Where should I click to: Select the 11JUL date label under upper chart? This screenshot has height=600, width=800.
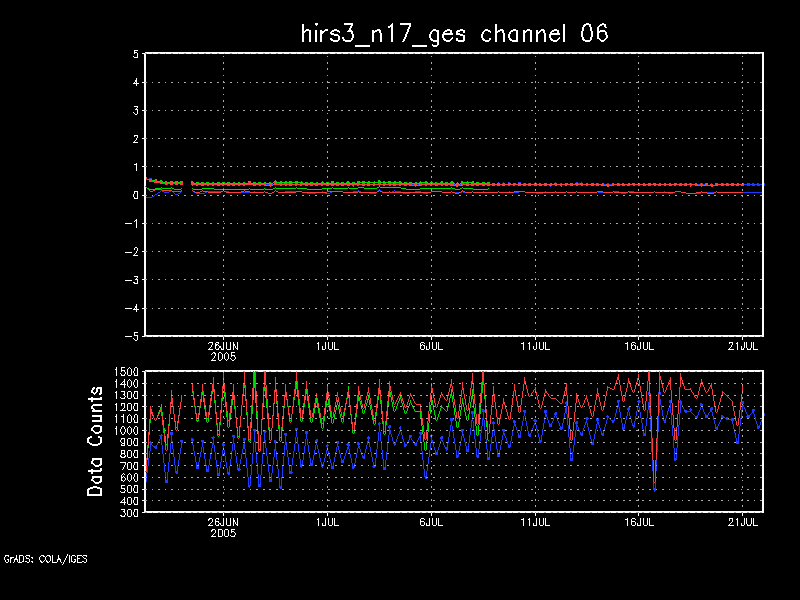[536, 345]
